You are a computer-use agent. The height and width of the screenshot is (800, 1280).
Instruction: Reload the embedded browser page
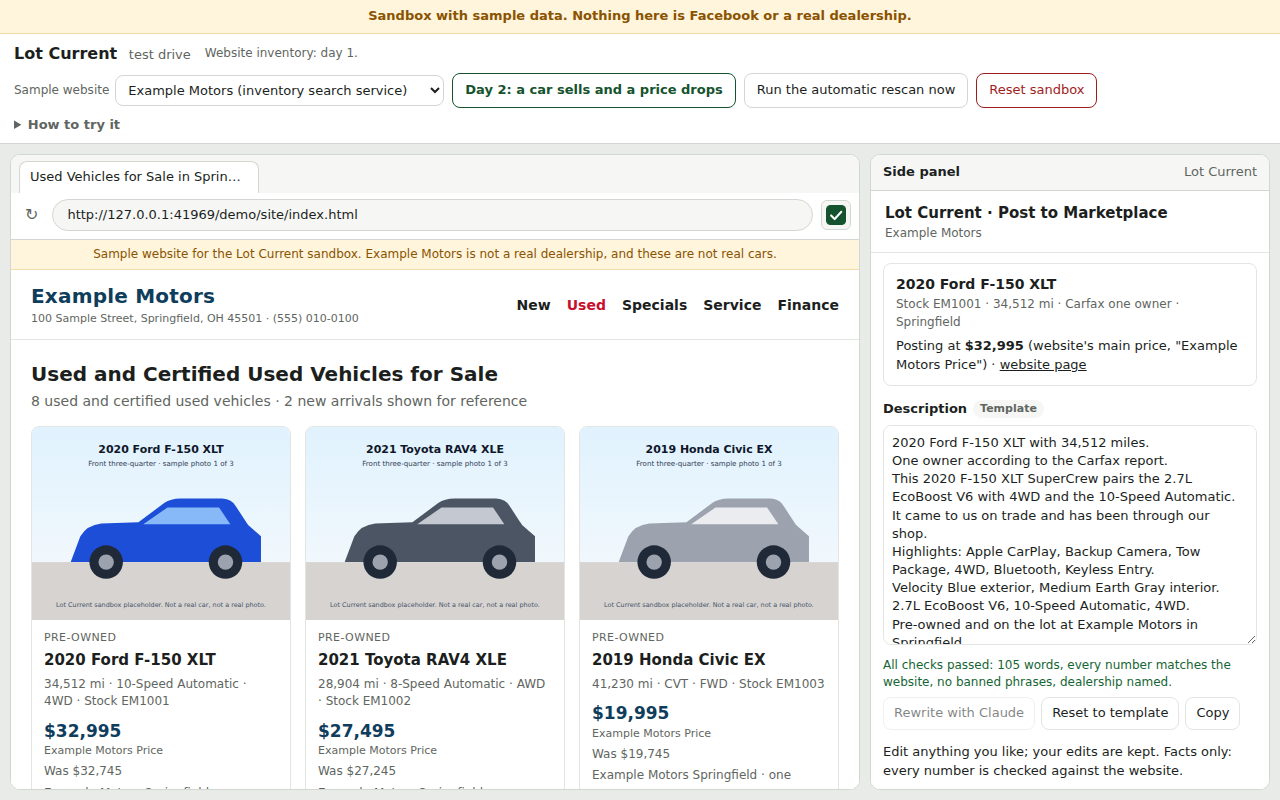tap(32, 215)
